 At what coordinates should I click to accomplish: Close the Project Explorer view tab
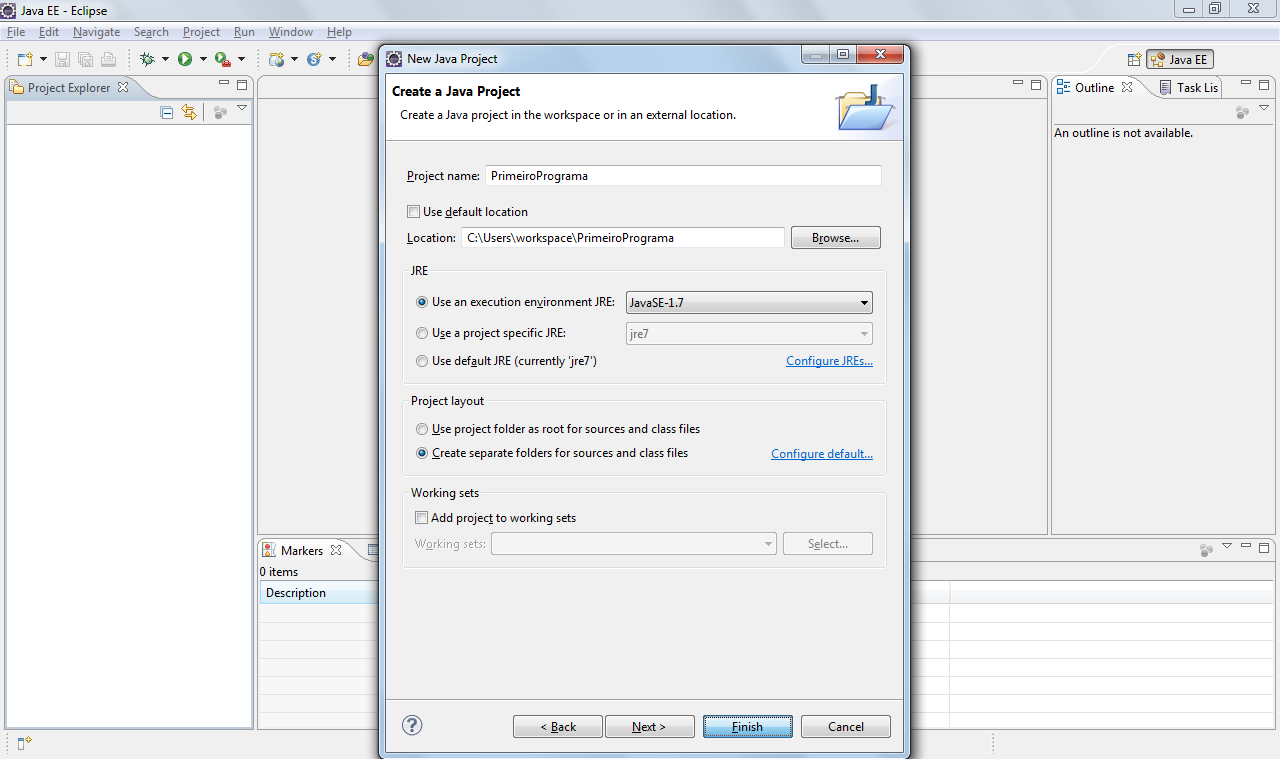tap(123, 87)
